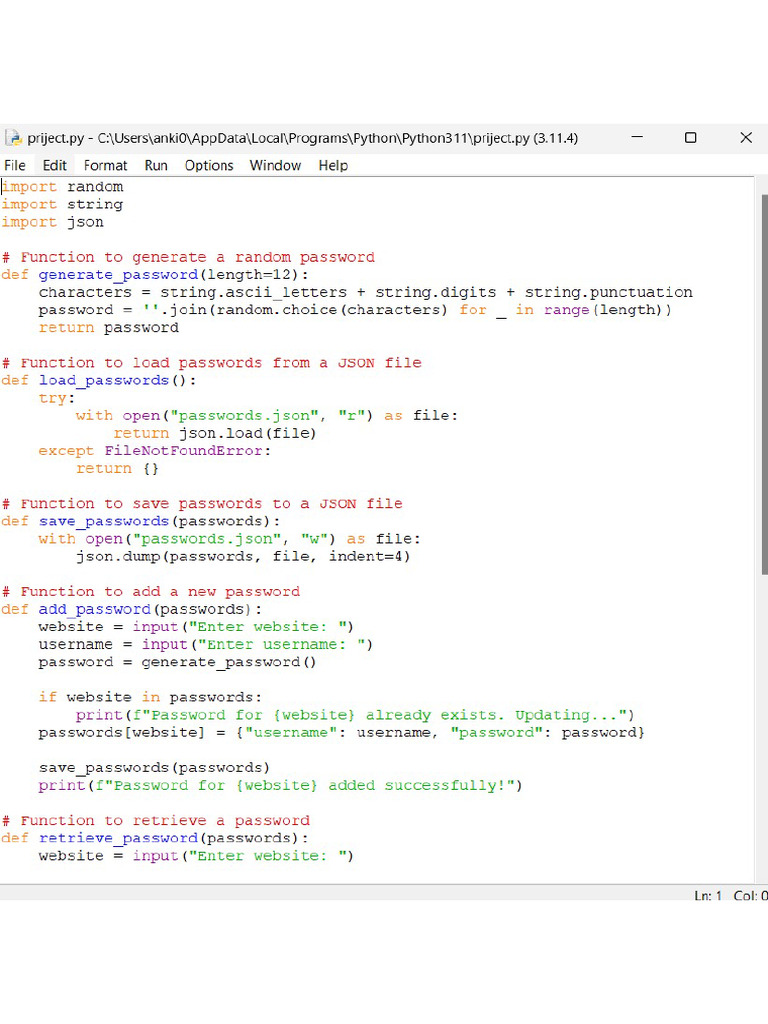Image resolution: width=768 pixels, height=1024 pixels.
Task: Open the Window menu
Action: (275, 165)
